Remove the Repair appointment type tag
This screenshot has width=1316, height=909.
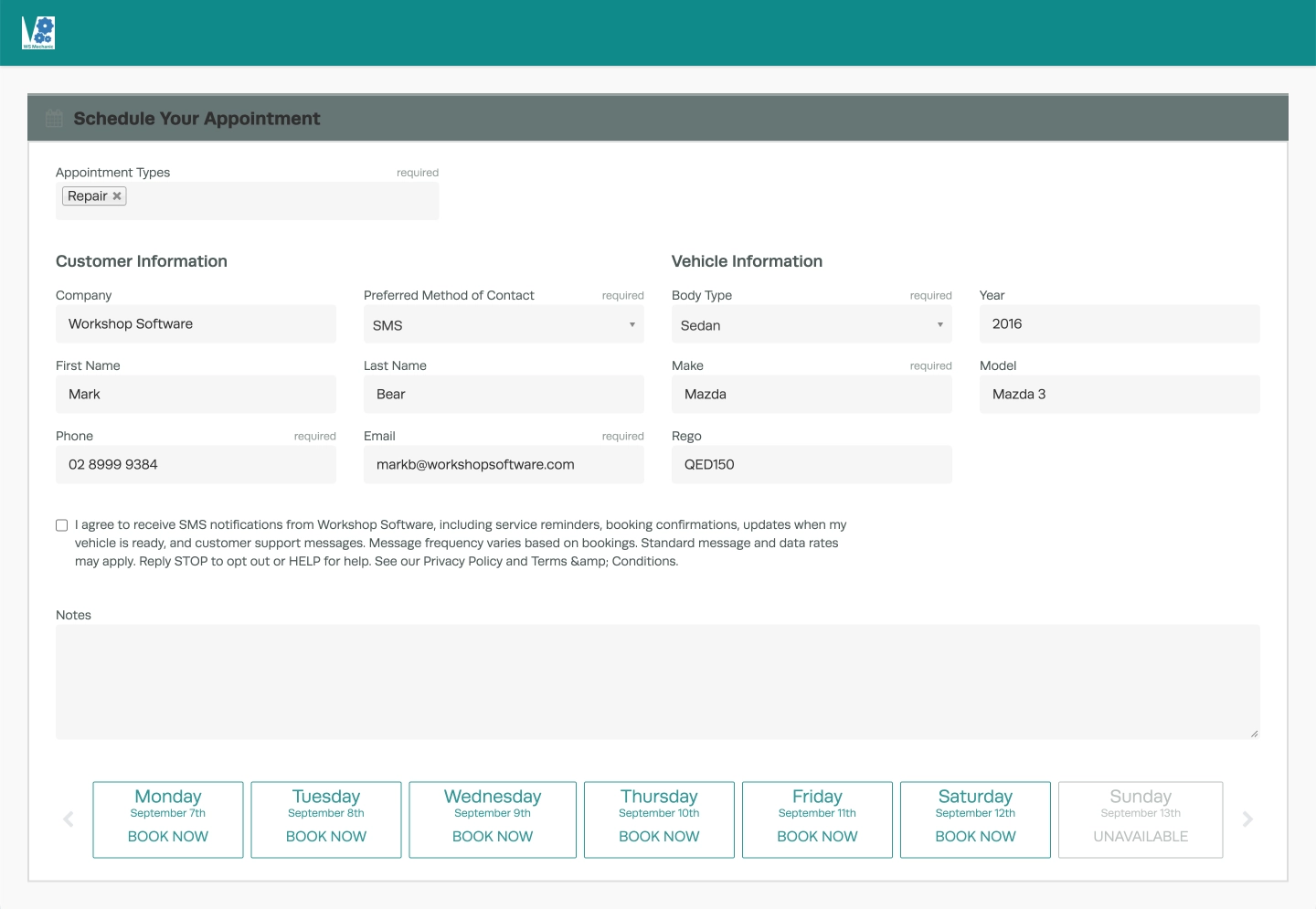(117, 196)
